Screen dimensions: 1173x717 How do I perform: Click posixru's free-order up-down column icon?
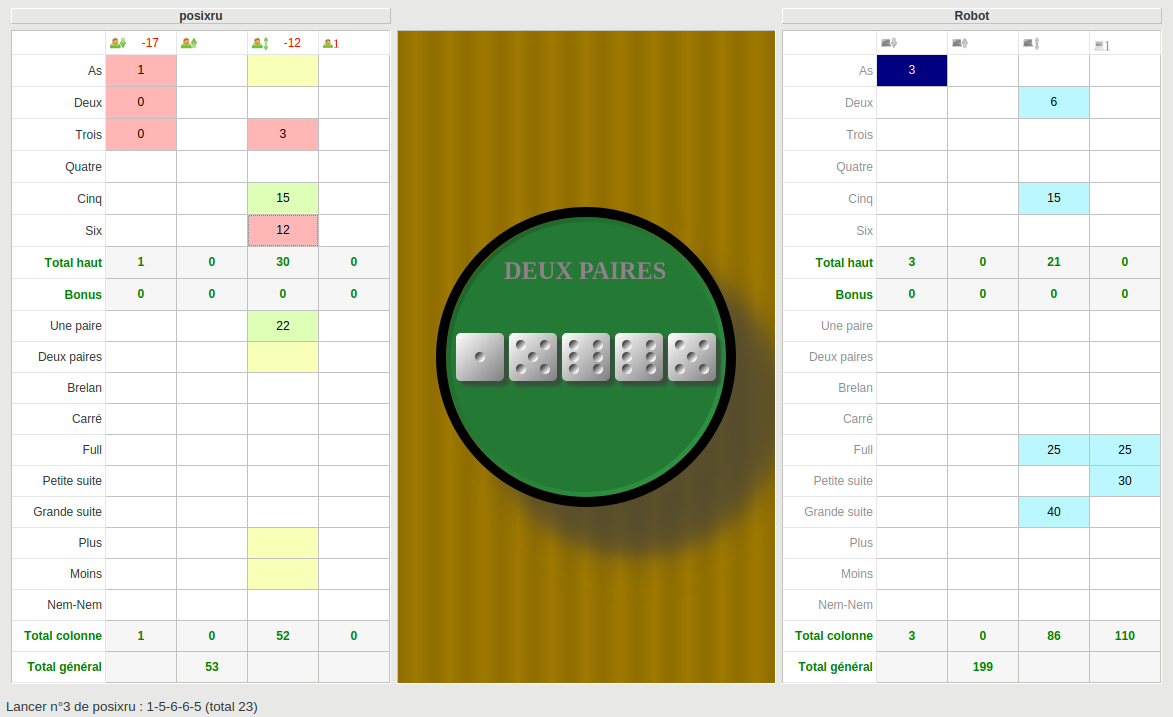[x=260, y=43]
